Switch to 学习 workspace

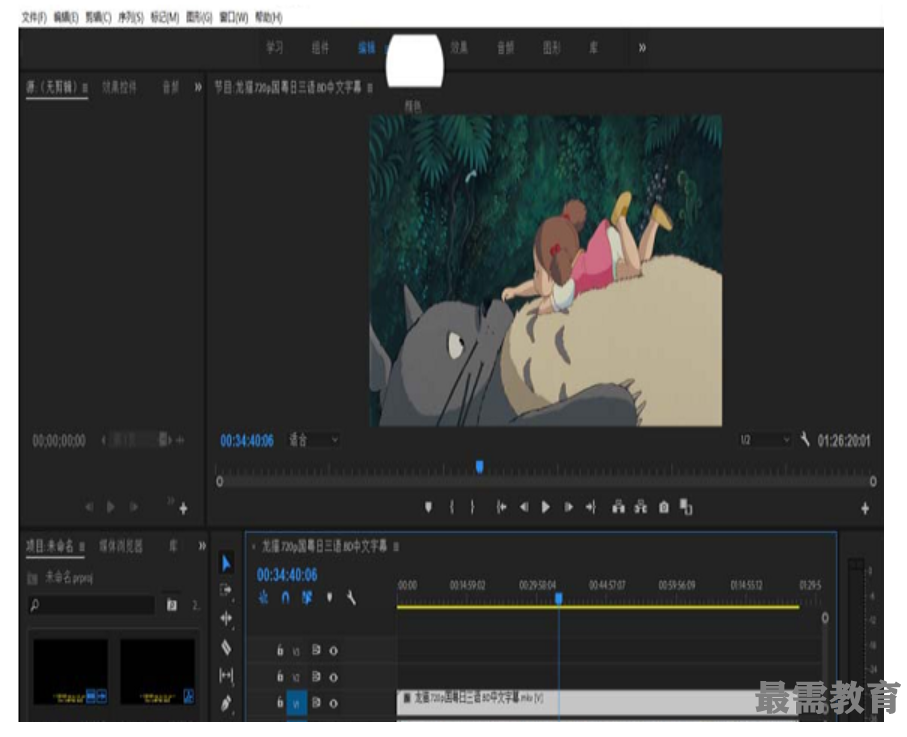pyautogui.click(x=274, y=47)
